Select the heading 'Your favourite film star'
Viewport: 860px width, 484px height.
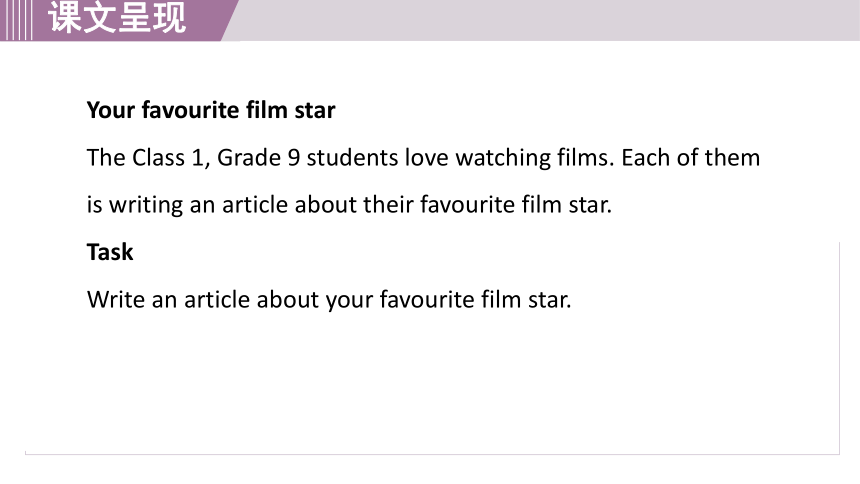[211, 110]
